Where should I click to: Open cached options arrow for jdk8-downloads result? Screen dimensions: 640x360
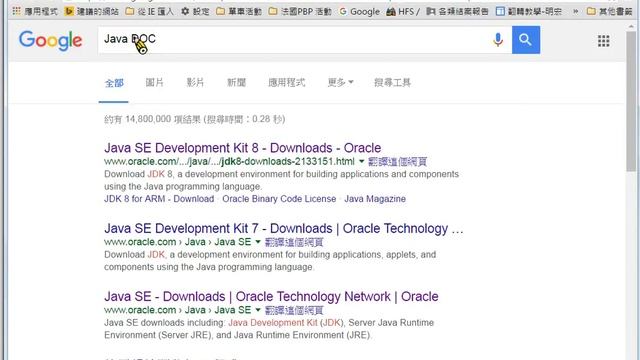[361, 162]
